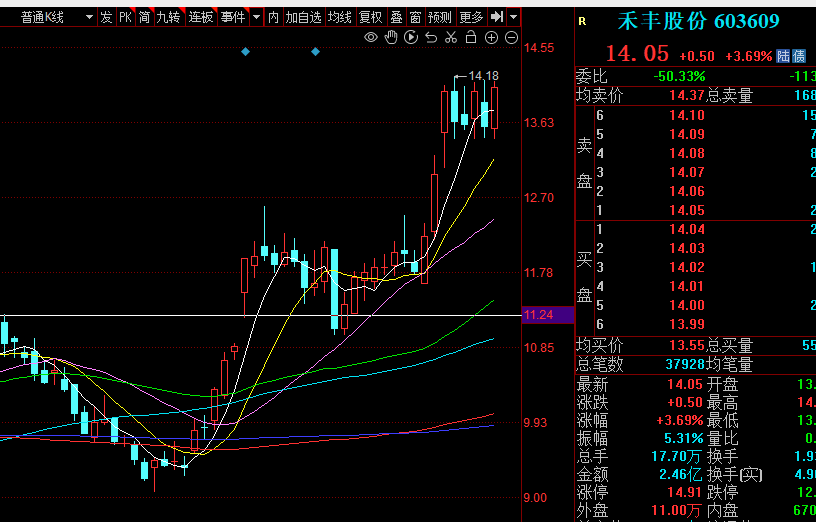Viewport: 816px width, 522px height.
Task: Click the 陆 tag badge
Action: [783, 56]
